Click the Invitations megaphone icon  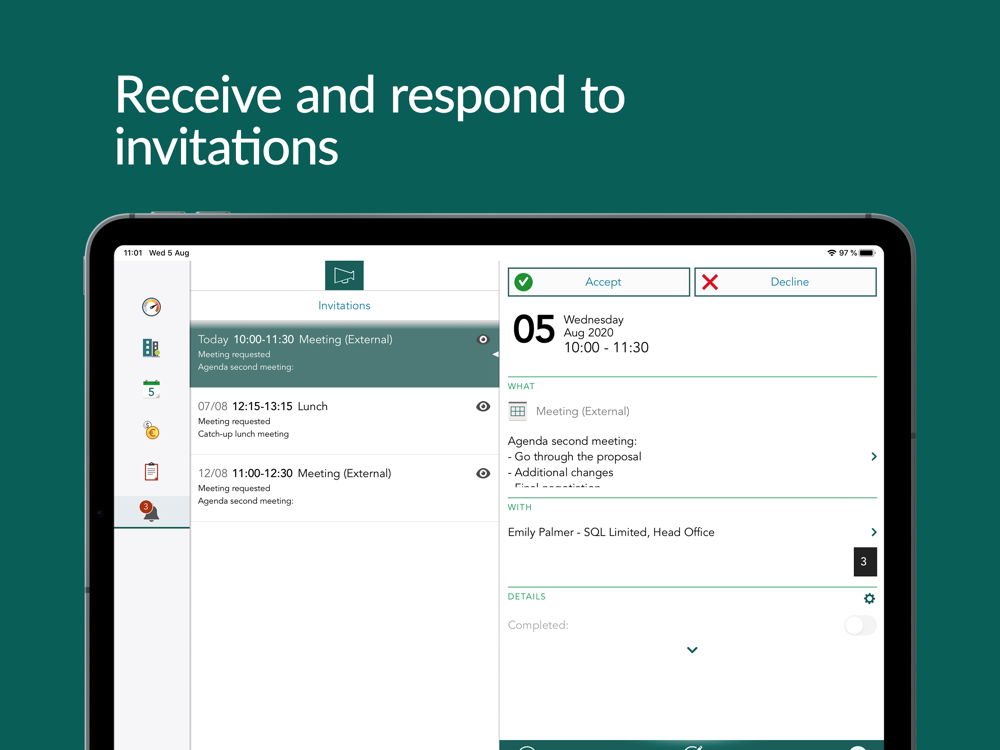[344, 276]
